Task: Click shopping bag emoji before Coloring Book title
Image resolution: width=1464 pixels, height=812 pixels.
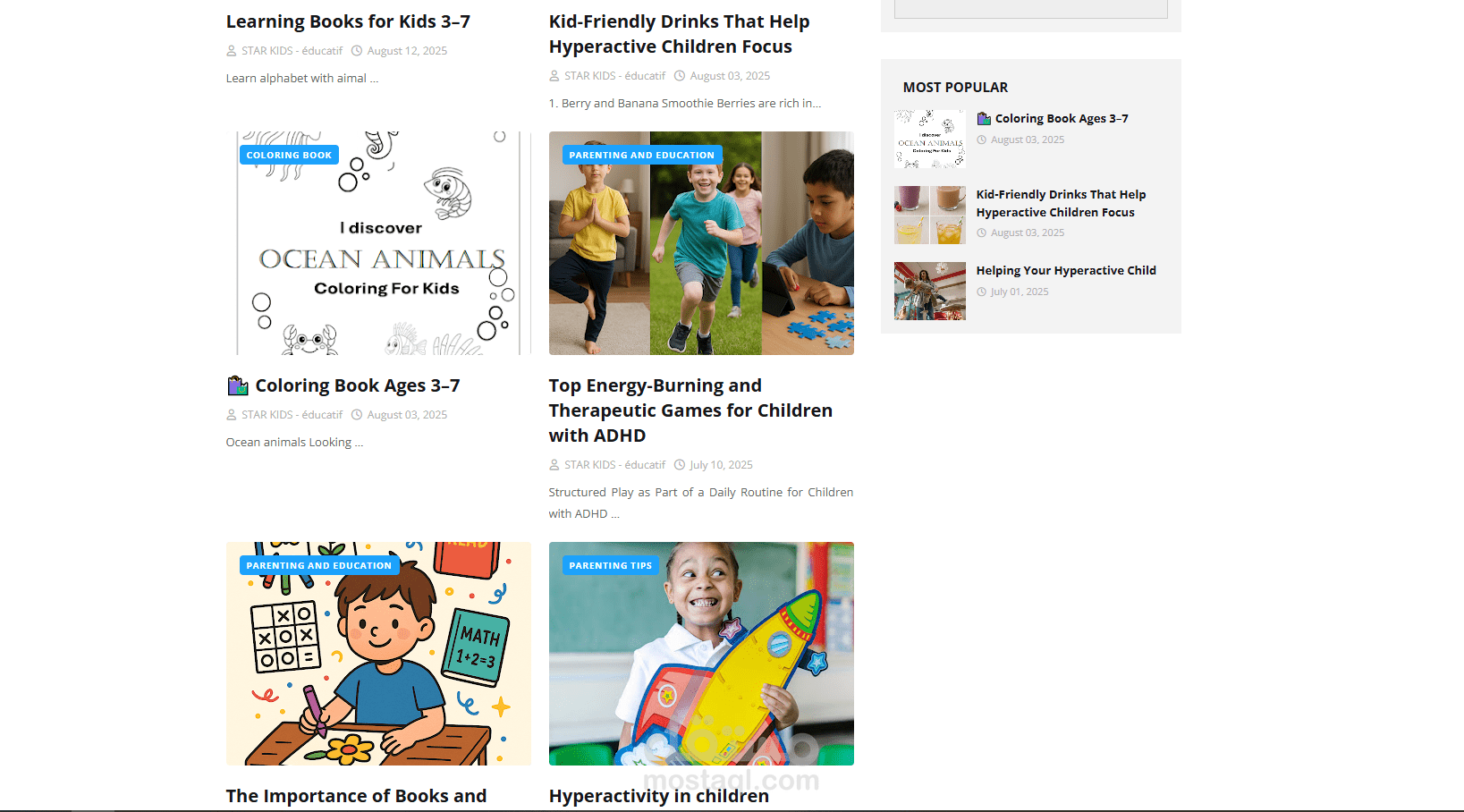Action: coord(237,385)
